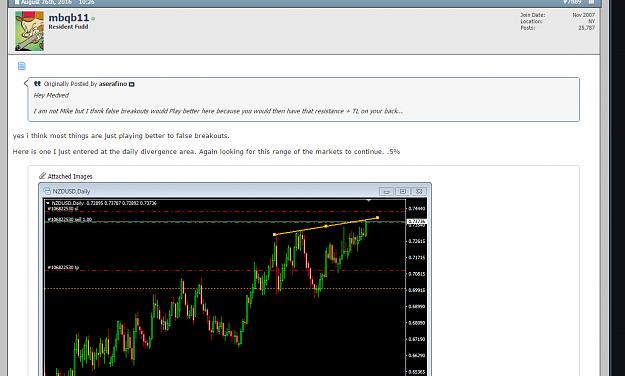
Task: Open the mbqb11 username profile link
Action: 69,18
